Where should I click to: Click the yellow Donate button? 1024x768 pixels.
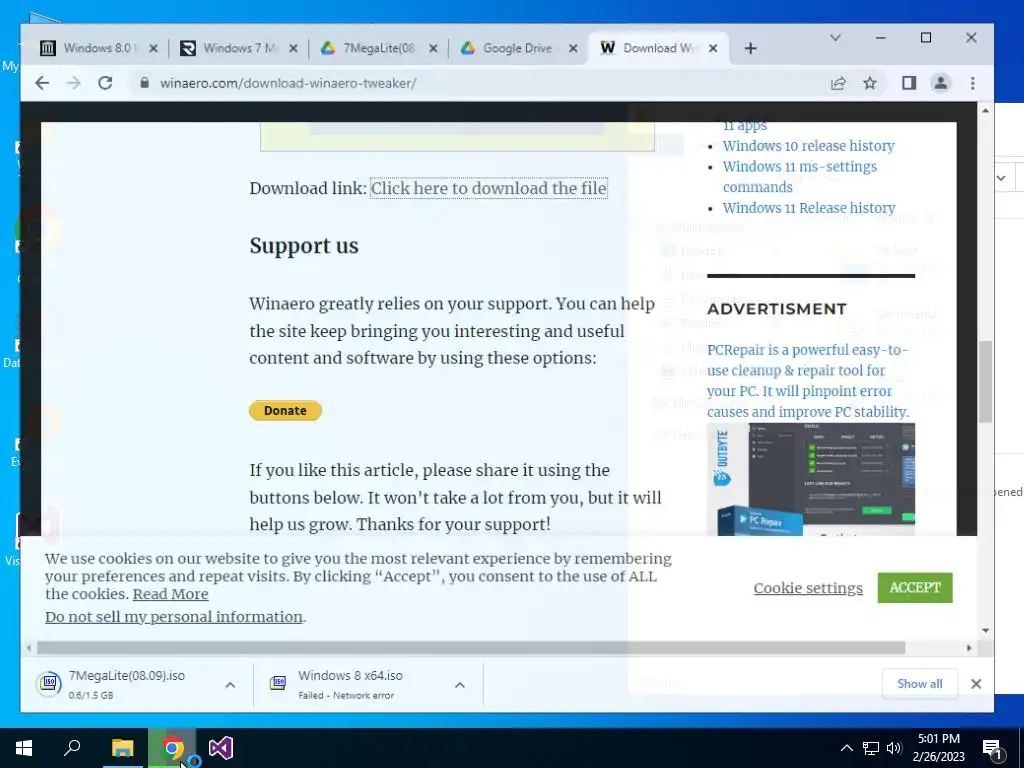tap(285, 411)
